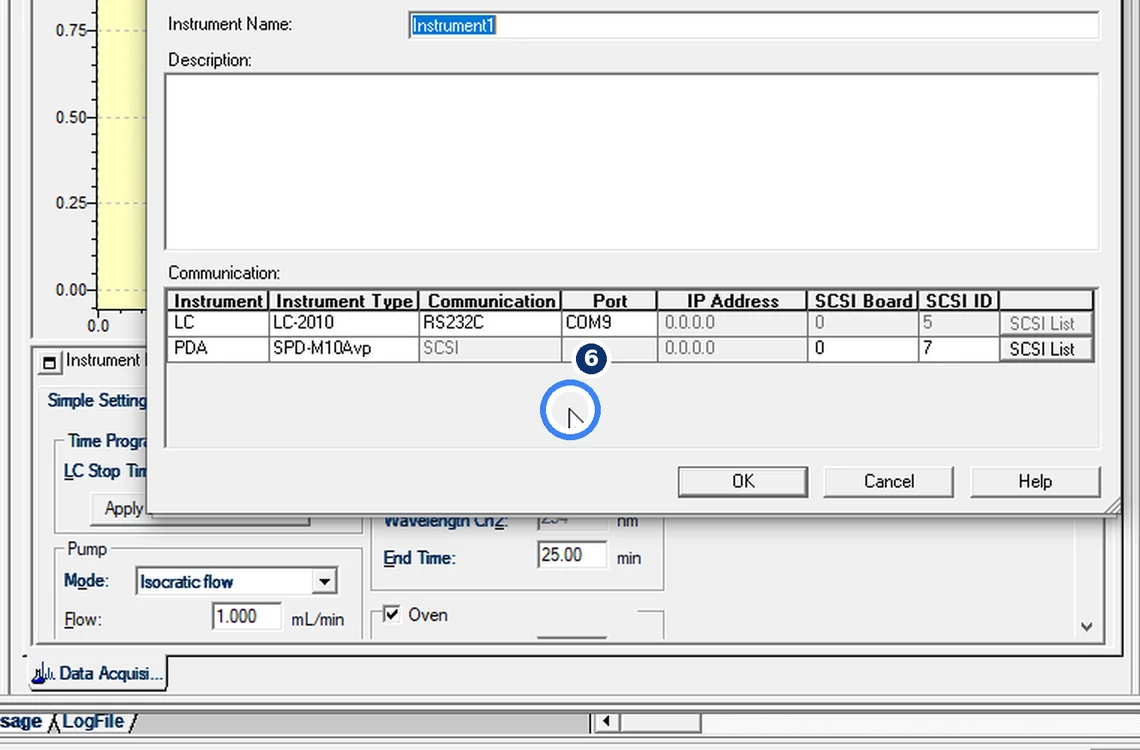Click the IP Address column header
Image resolution: width=1140 pixels, height=750 pixels.
pos(732,301)
